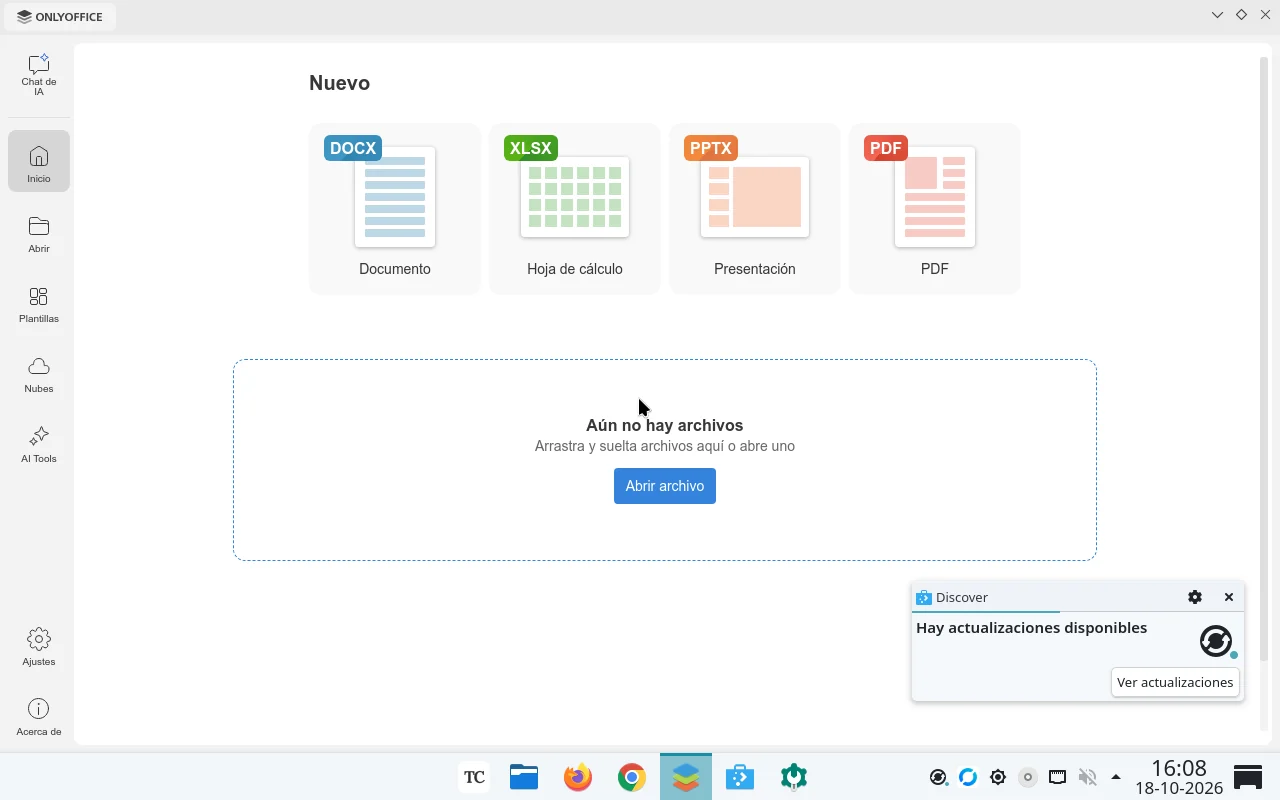
Task: Launch Firefox from the taskbar
Action: pyautogui.click(x=578, y=777)
